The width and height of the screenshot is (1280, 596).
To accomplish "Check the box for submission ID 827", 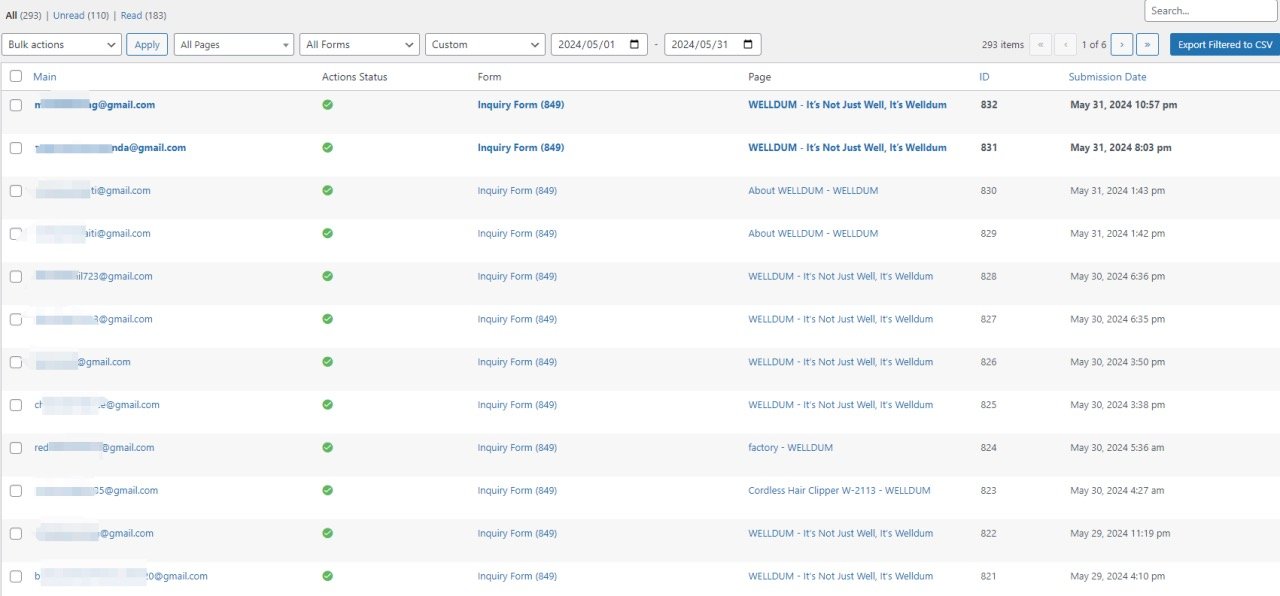I will [16, 319].
